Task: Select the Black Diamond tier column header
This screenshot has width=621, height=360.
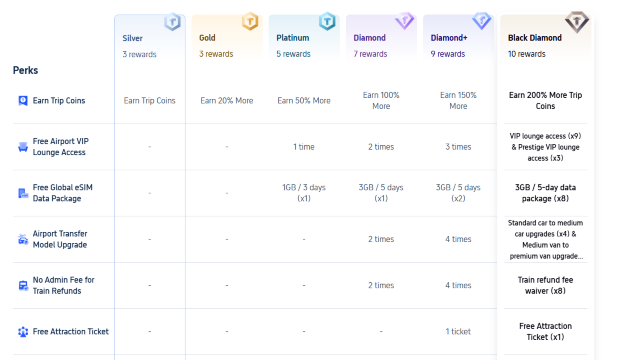Action: pos(545,38)
